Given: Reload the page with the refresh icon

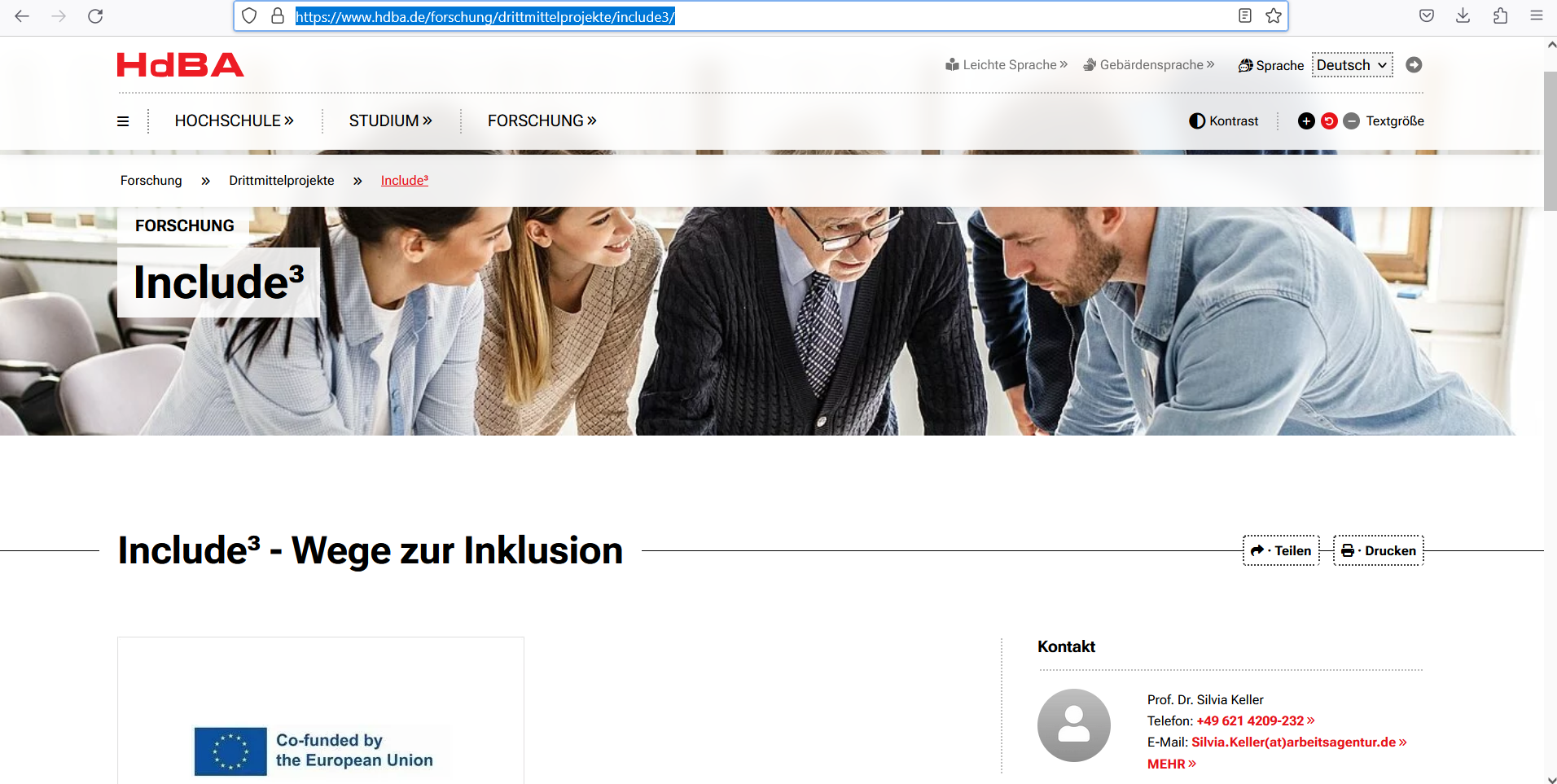Looking at the screenshot, I should (x=95, y=15).
